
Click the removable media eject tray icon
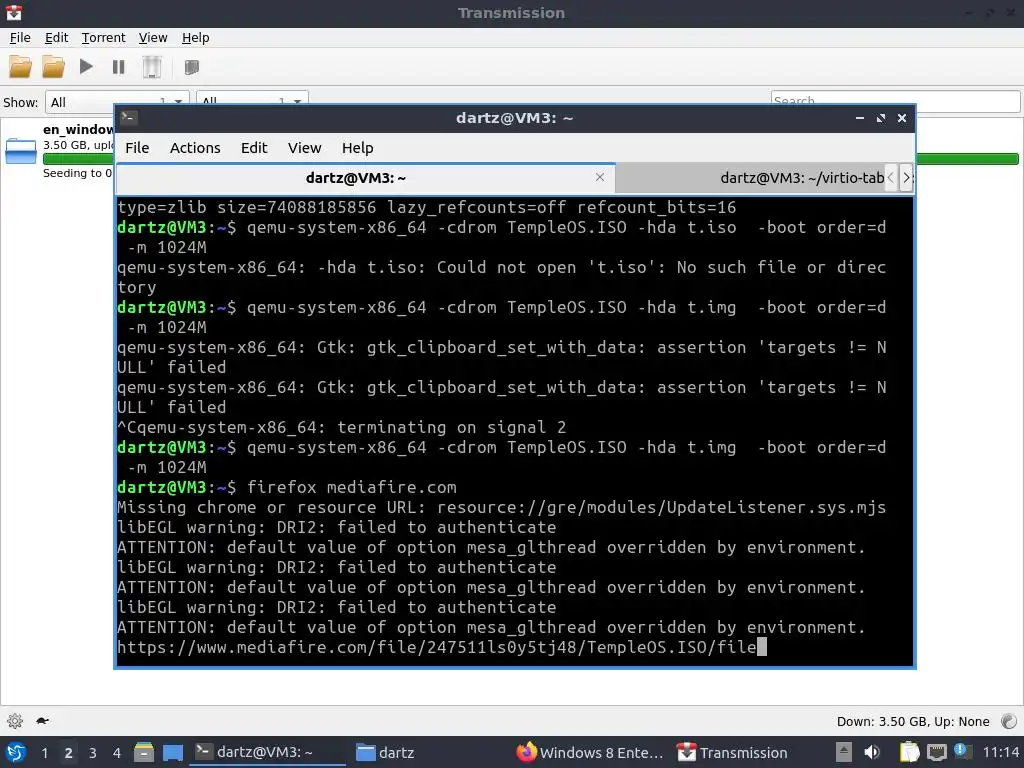point(844,752)
